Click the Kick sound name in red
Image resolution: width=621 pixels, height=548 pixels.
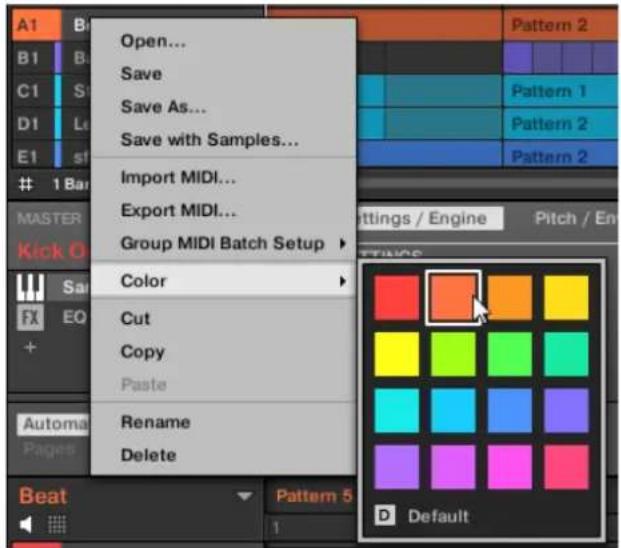54,251
